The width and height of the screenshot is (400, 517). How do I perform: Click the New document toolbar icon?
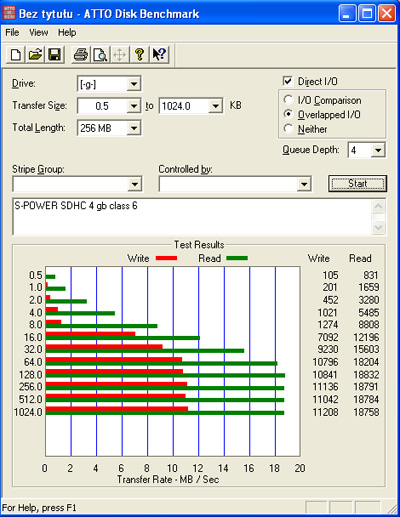point(15,55)
